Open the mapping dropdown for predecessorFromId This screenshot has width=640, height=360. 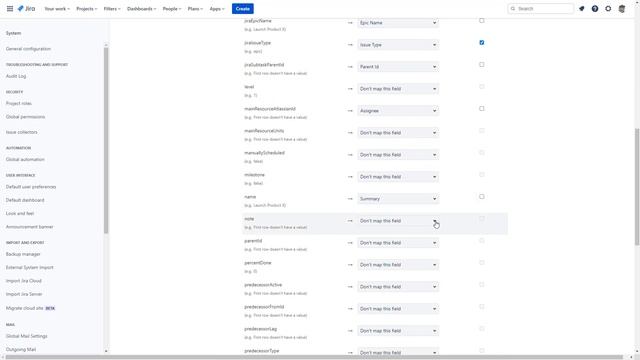398,309
